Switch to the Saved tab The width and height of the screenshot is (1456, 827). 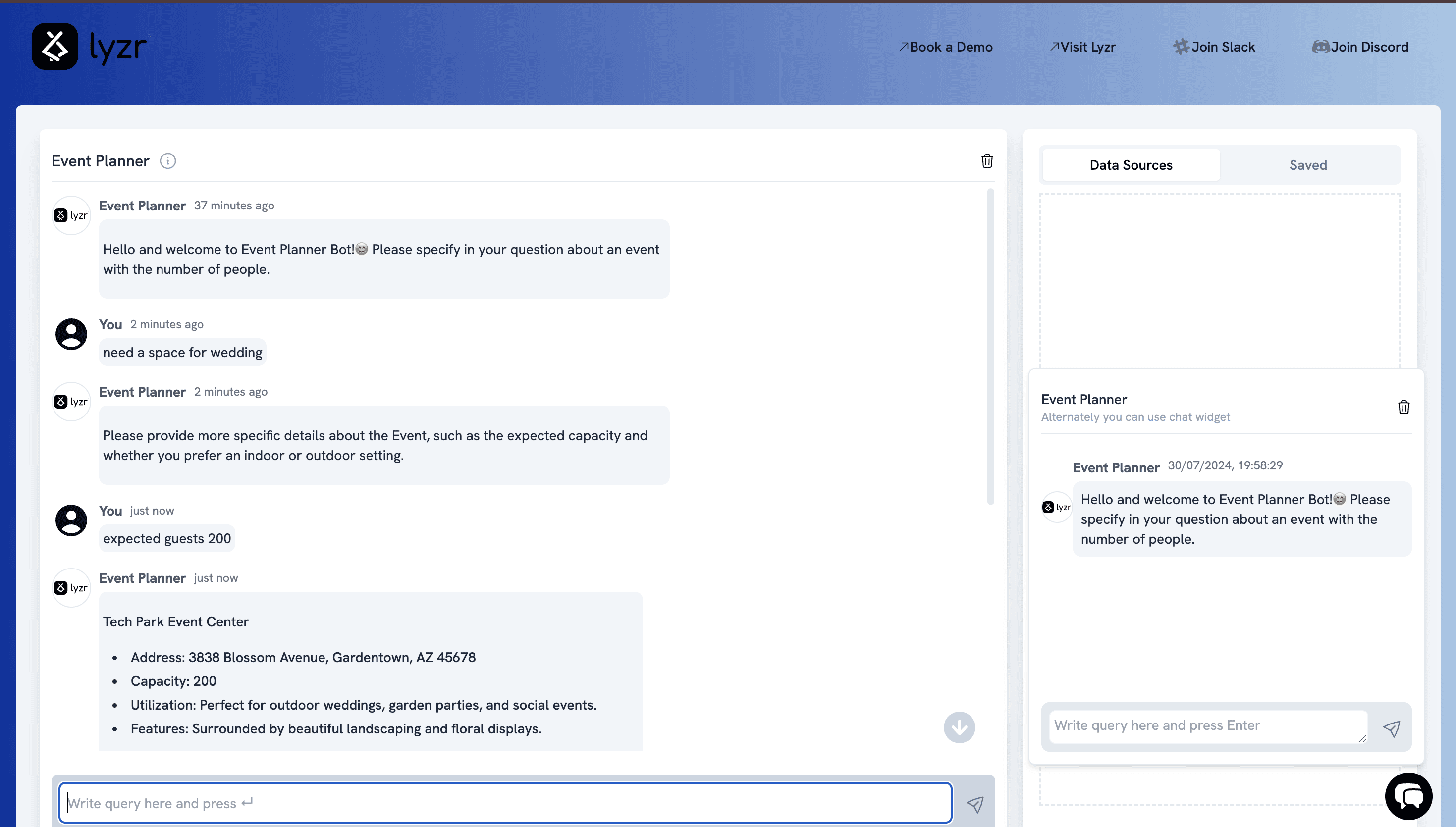pyautogui.click(x=1308, y=165)
